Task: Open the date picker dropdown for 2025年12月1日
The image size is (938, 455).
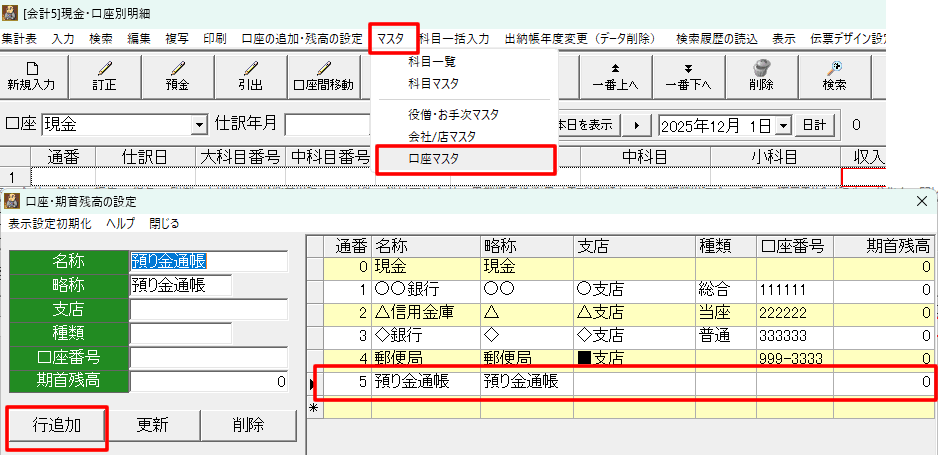Action: [782, 126]
